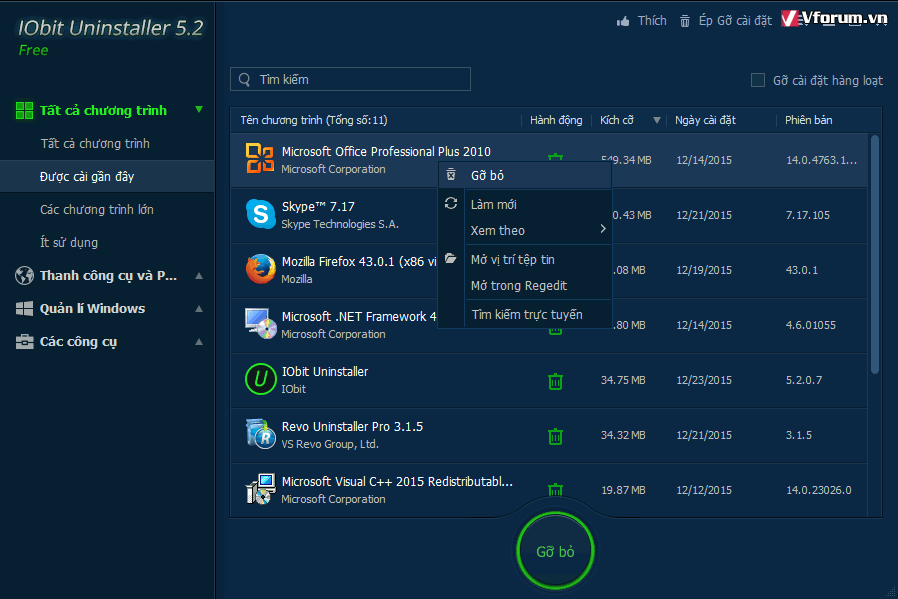Select Tìm kiếm trực tuyến menu entry

[525, 314]
